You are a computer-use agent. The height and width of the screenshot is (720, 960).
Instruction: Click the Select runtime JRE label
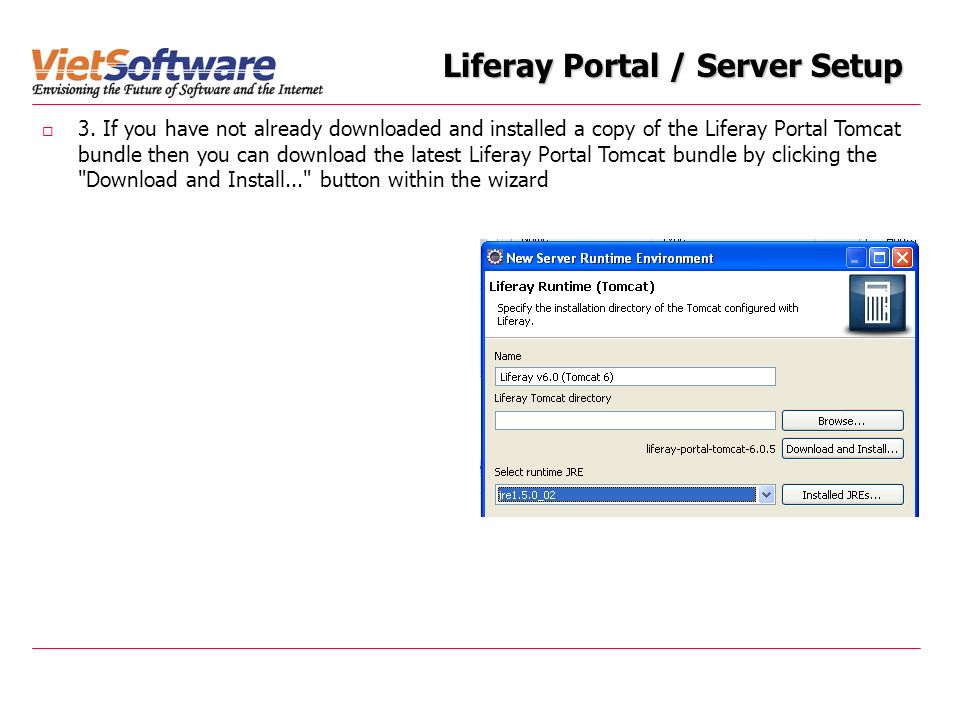pyautogui.click(x=539, y=472)
